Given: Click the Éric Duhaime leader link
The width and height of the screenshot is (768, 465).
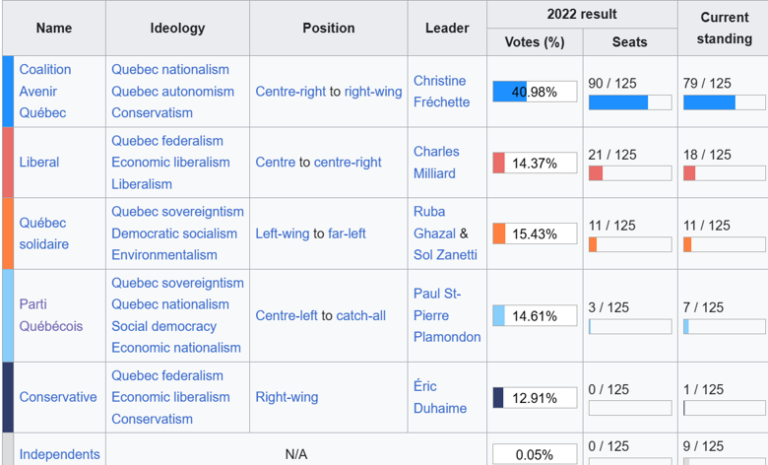Looking at the screenshot, I should point(440,397).
